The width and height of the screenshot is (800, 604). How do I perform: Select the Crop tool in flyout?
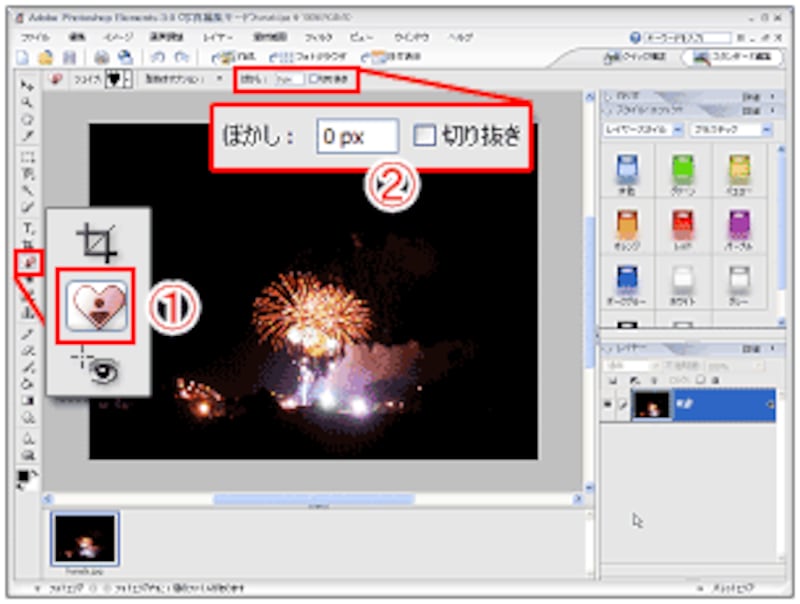(x=98, y=243)
